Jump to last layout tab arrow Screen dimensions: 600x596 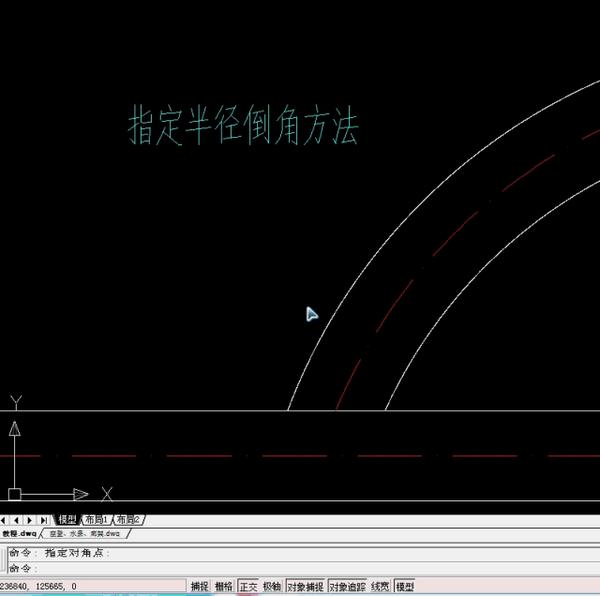tap(44, 520)
